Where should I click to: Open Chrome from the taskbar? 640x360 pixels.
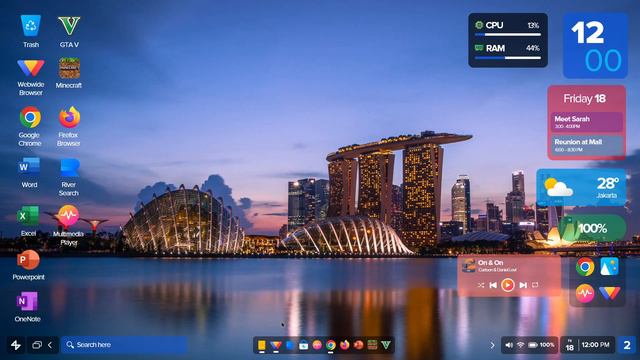click(331, 345)
